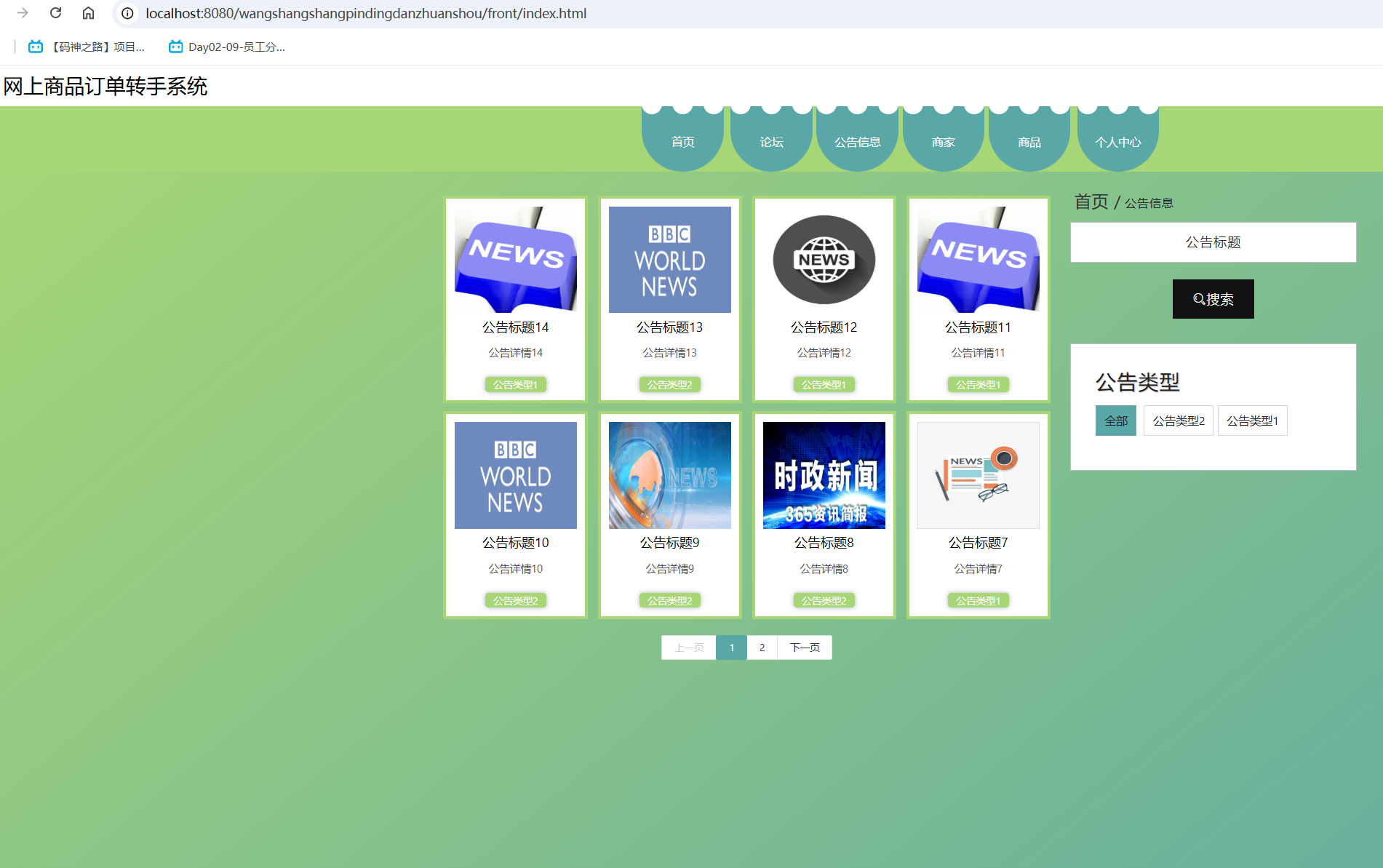Click the 公告类型 sidebar heading
The height and width of the screenshot is (868, 1383).
pyautogui.click(x=1138, y=382)
